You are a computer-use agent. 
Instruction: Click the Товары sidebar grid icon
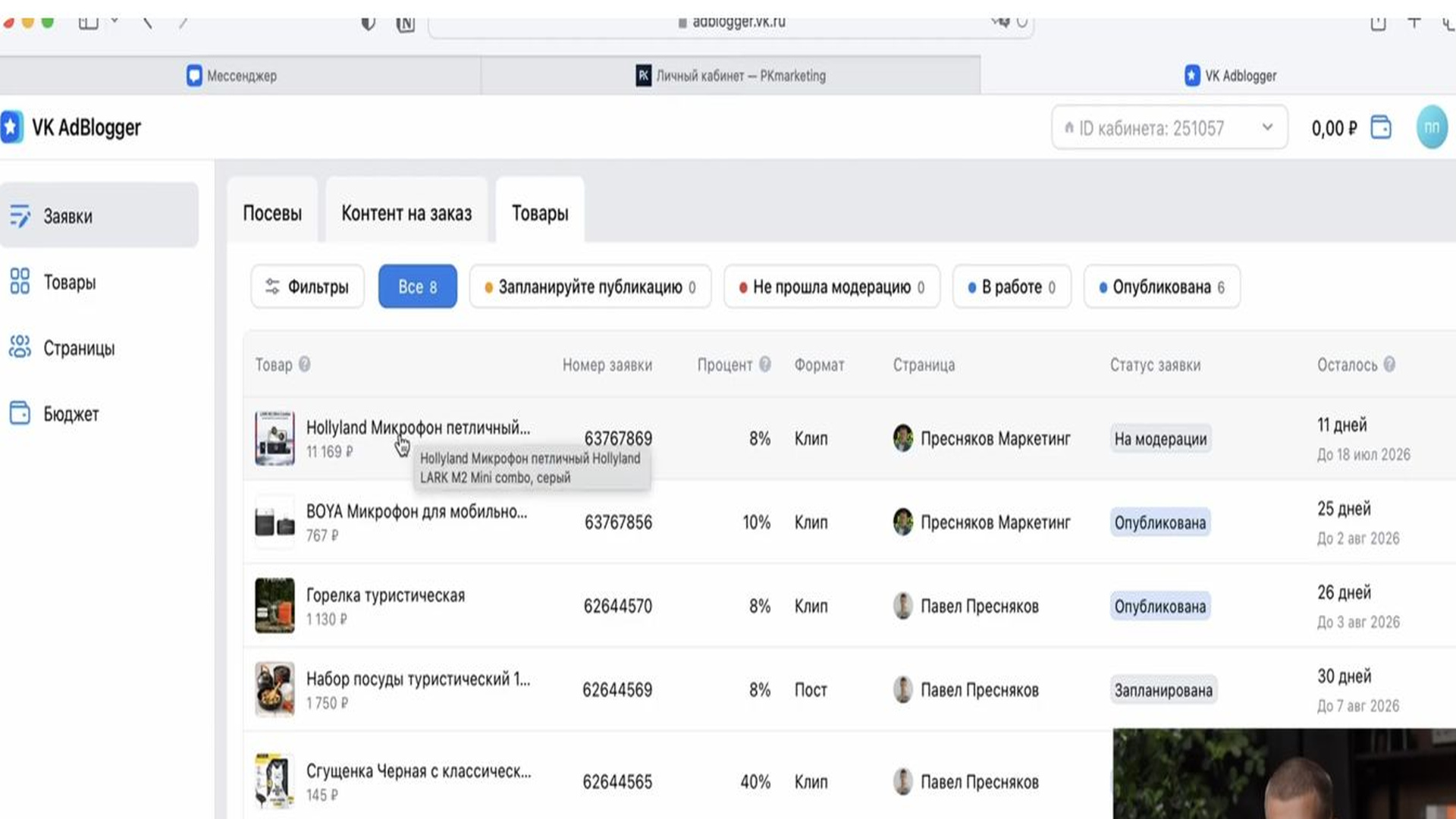[20, 281]
